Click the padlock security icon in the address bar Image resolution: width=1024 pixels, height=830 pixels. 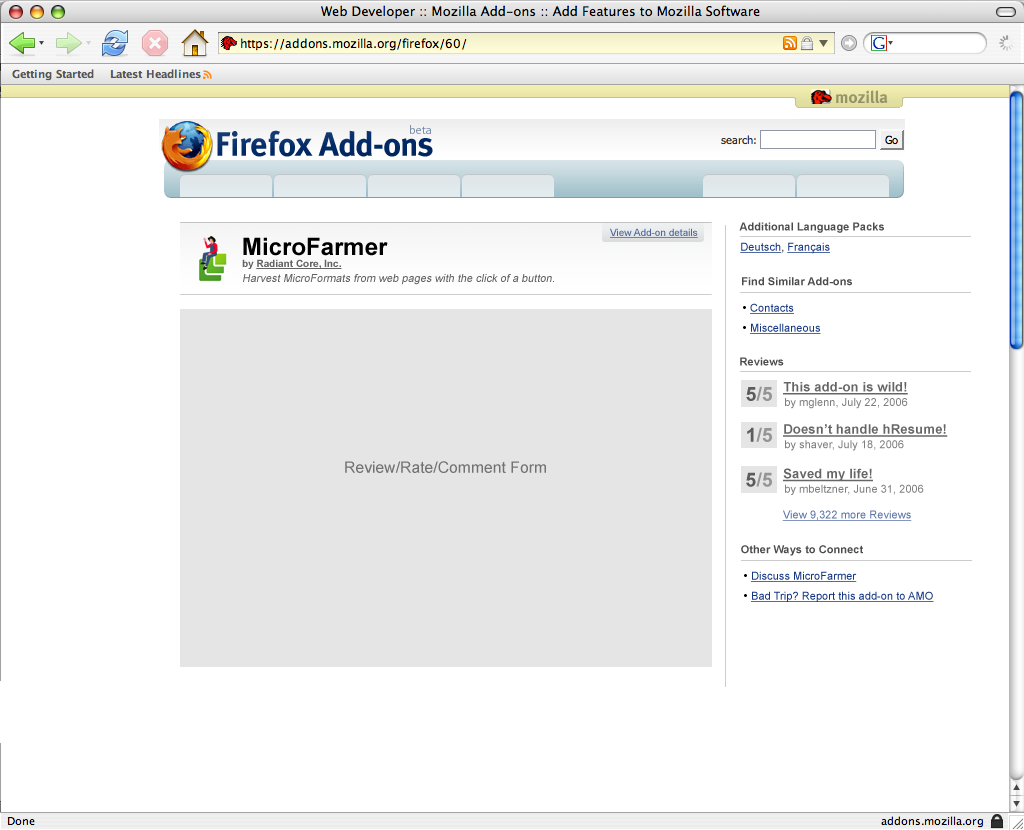click(807, 43)
